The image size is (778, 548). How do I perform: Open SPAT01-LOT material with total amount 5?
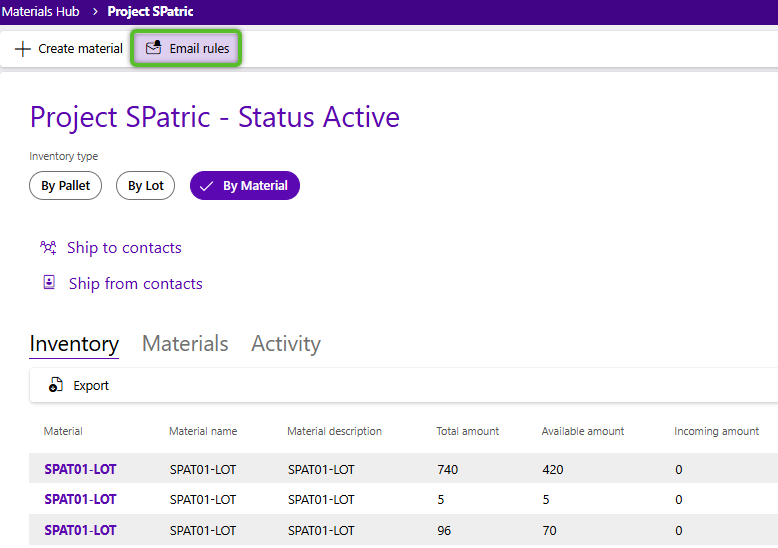click(80, 499)
